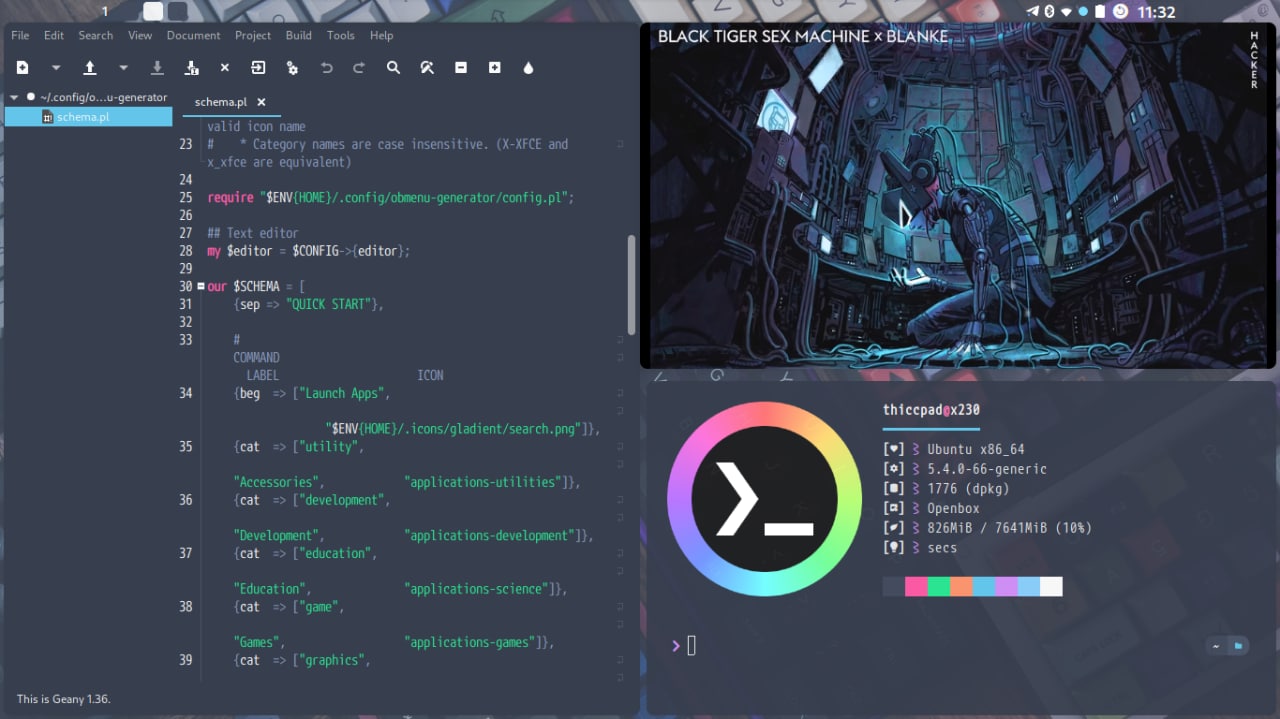Open the Search menu
This screenshot has width=1280, height=719.
96,35
